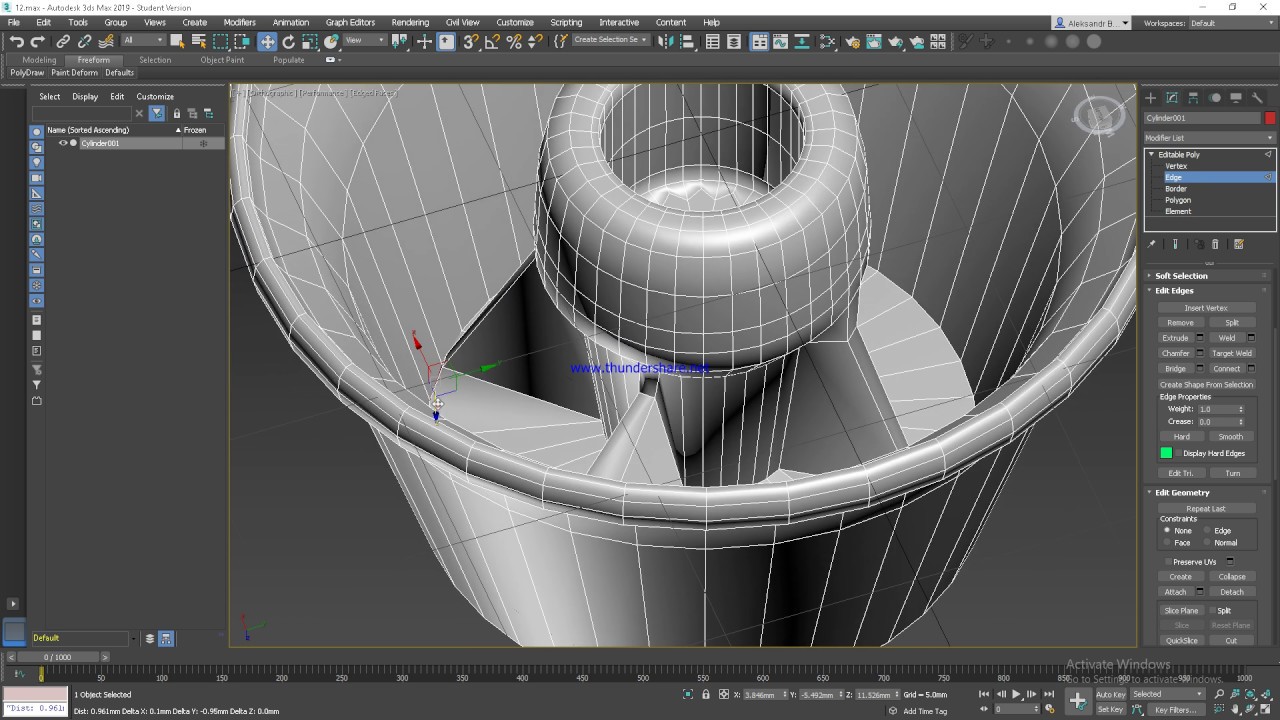Click the Undo arrow icon
The image size is (1280, 720).
coord(16,41)
